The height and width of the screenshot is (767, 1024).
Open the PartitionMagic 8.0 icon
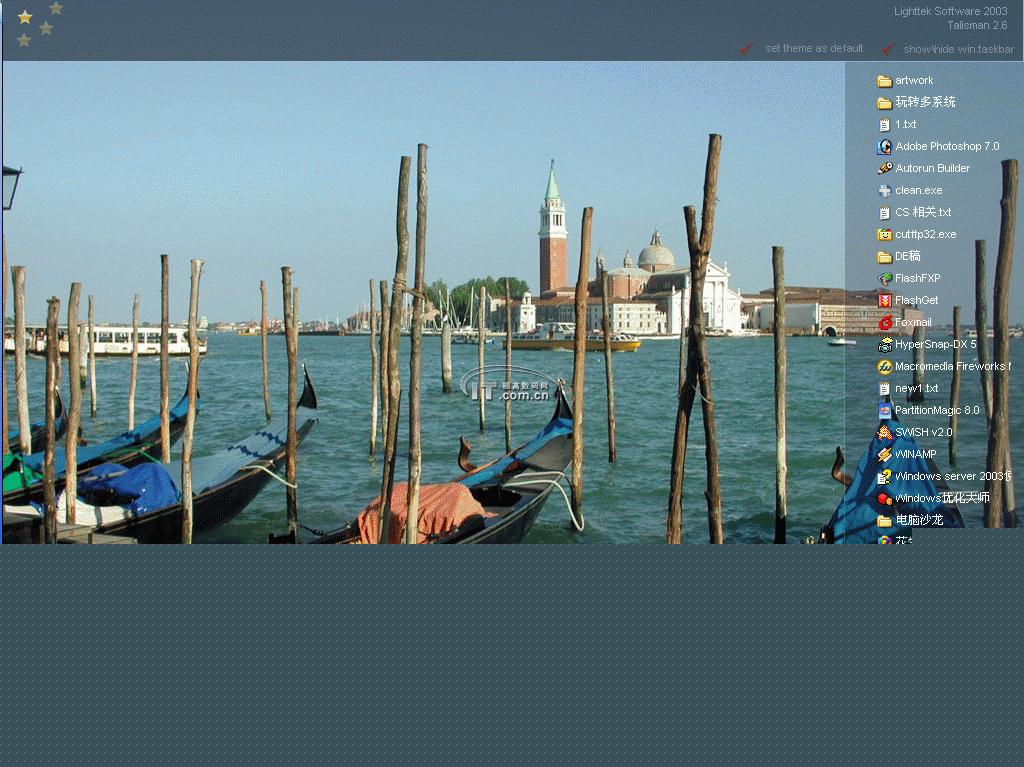point(884,411)
